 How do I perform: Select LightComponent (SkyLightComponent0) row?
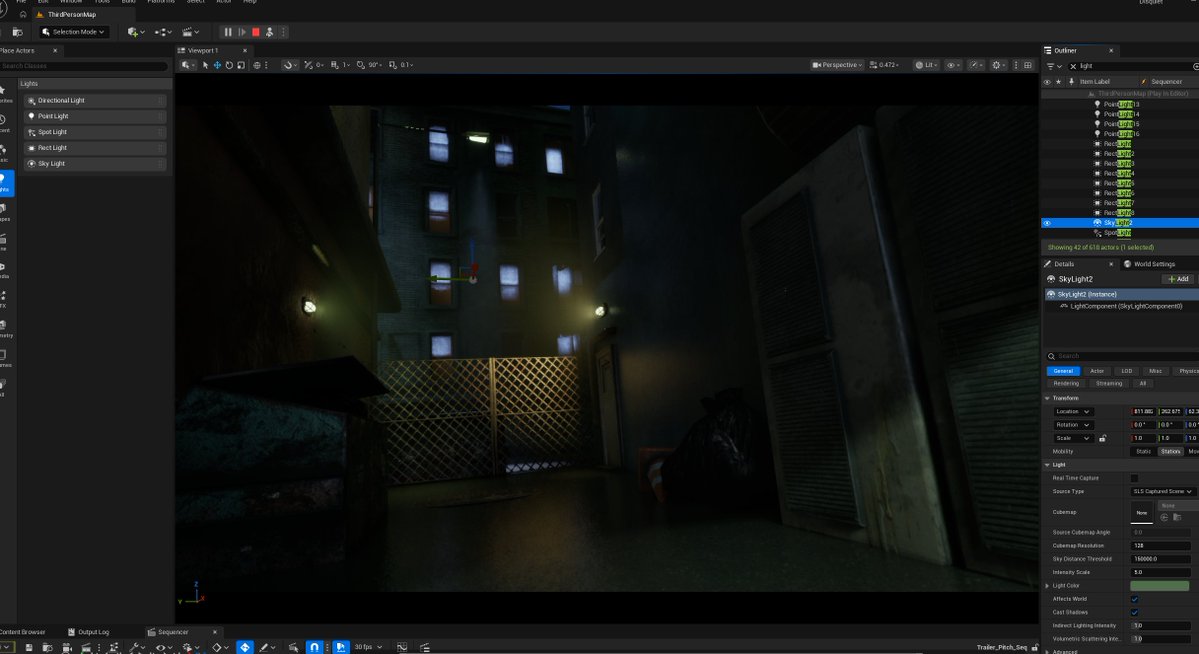[x=1121, y=306]
